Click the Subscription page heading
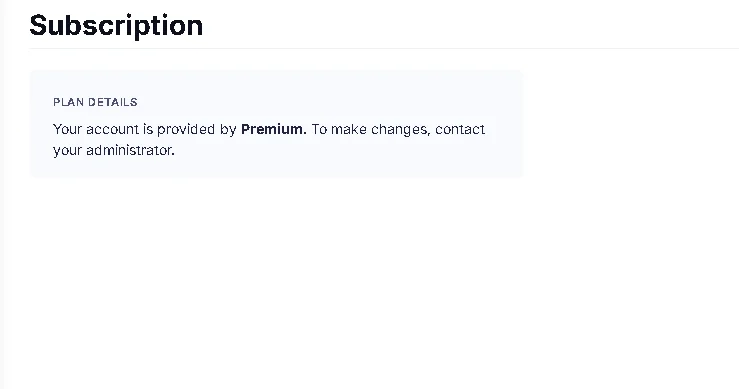The image size is (739, 389). click(116, 25)
